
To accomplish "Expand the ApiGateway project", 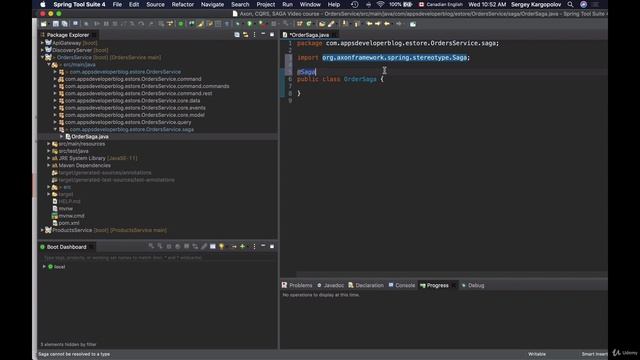I will tap(42, 43).
